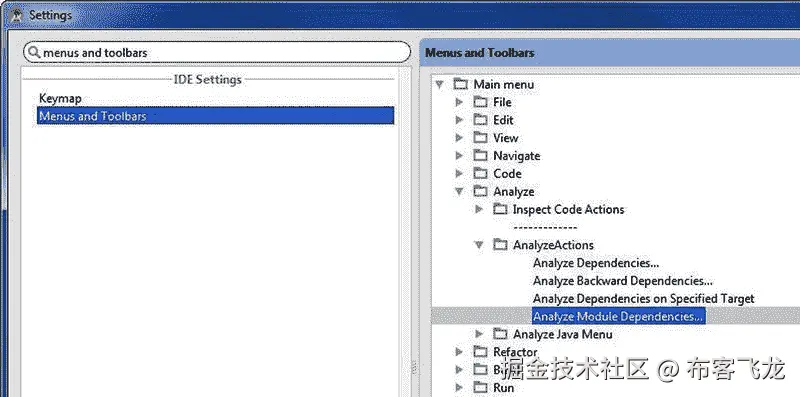Click the search magnifier icon in Settings

34,53
